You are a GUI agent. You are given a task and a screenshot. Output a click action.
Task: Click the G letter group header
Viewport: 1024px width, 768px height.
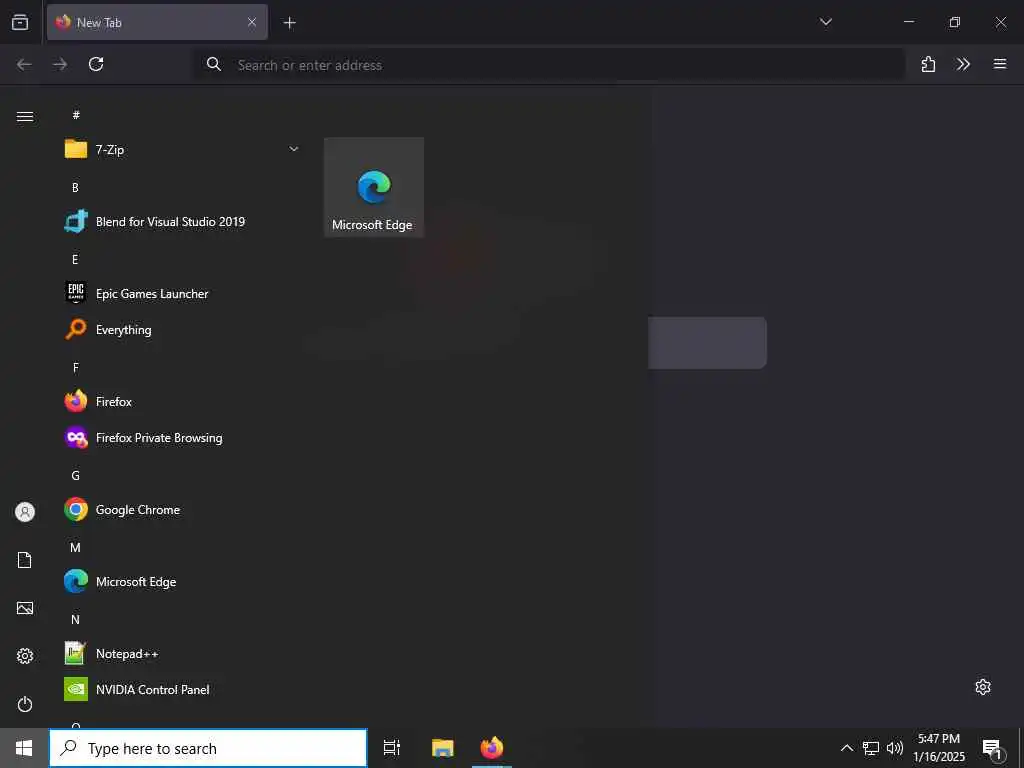tap(75, 475)
